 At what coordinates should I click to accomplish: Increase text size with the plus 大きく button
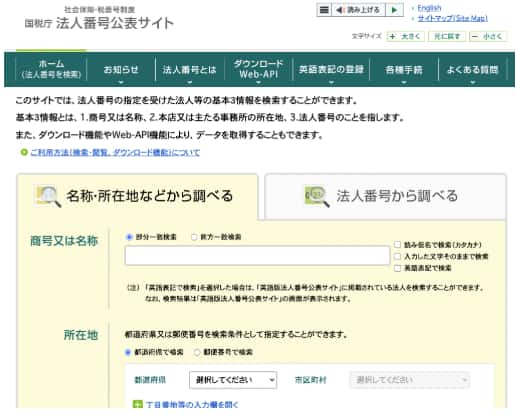click(x=406, y=36)
